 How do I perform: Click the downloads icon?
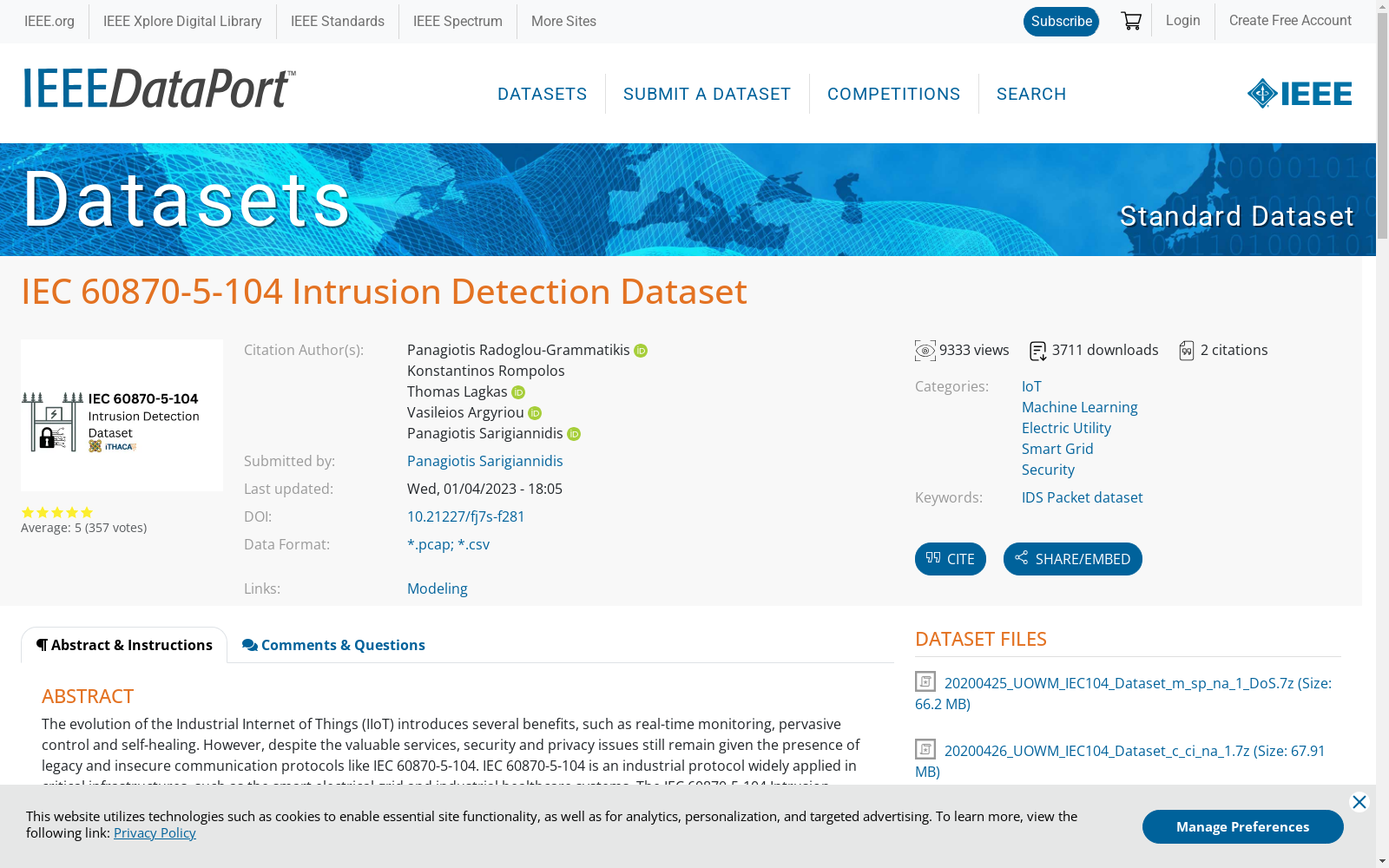tap(1038, 351)
